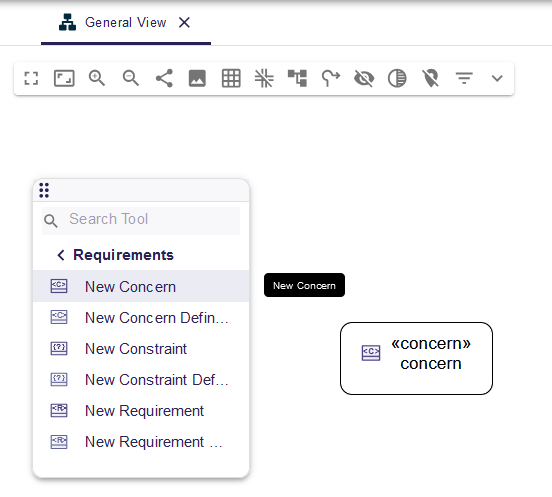552x497 pixels.
Task: Click the fit to screen icon
Action: click(64, 78)
